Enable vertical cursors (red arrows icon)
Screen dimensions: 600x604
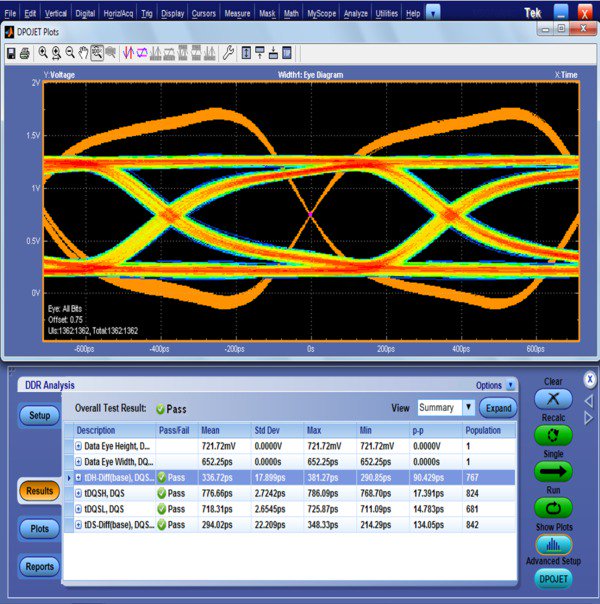128,53
